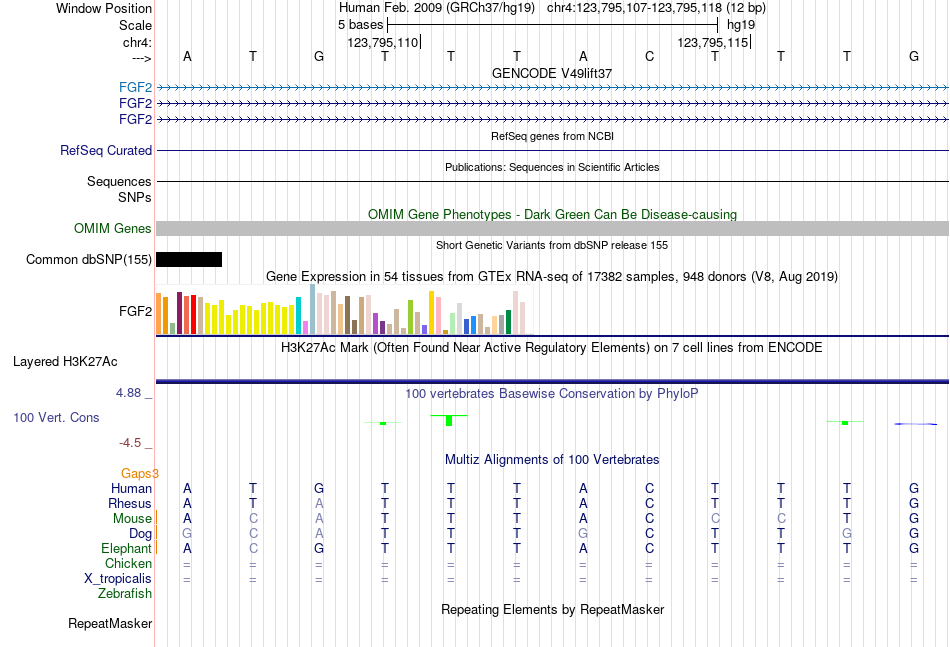Click the 5 bases scale text
This screenshot has height=647, width=950.
click(360, 25)
